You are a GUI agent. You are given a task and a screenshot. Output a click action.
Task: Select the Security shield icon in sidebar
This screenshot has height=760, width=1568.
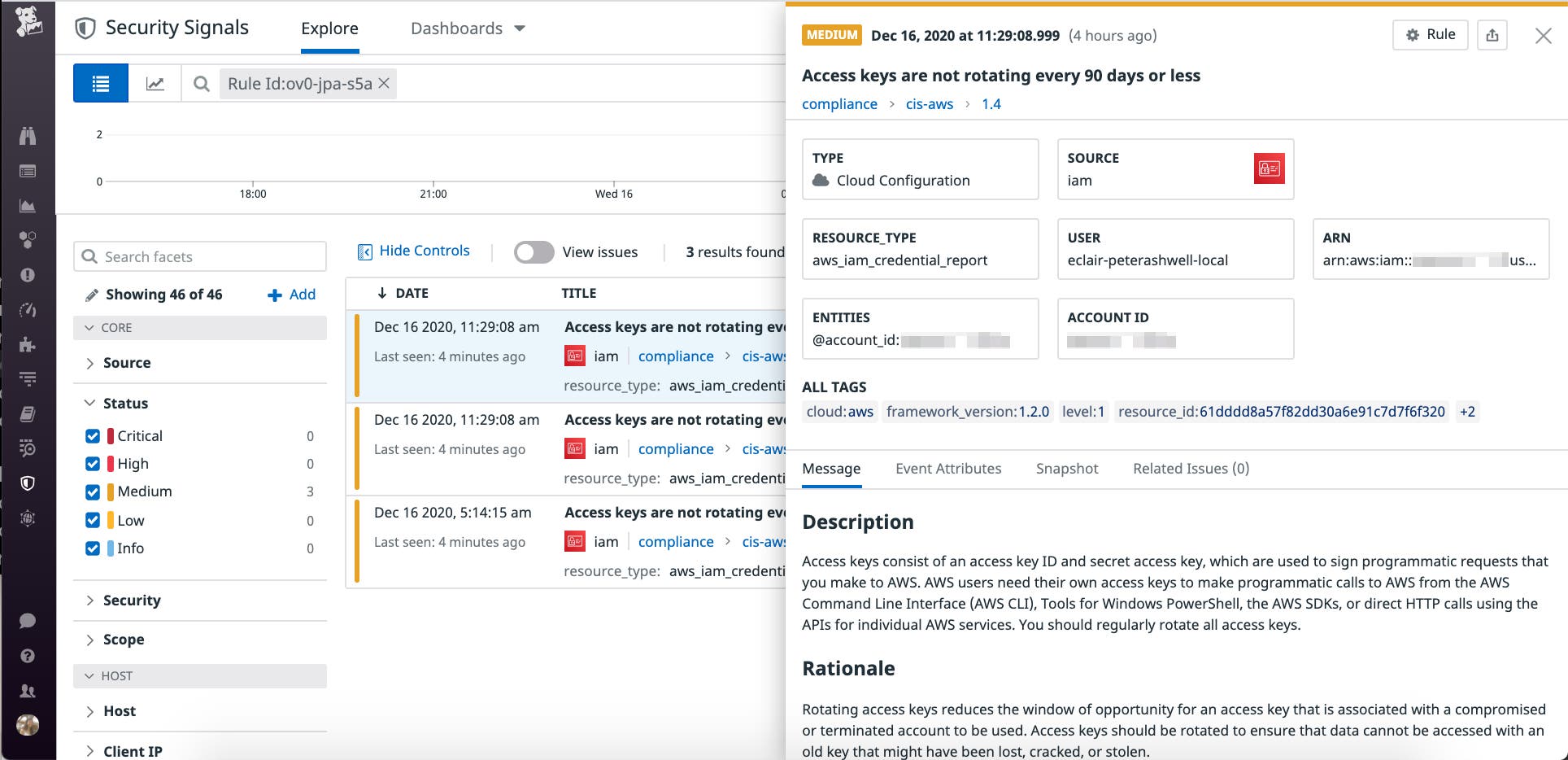28,483
